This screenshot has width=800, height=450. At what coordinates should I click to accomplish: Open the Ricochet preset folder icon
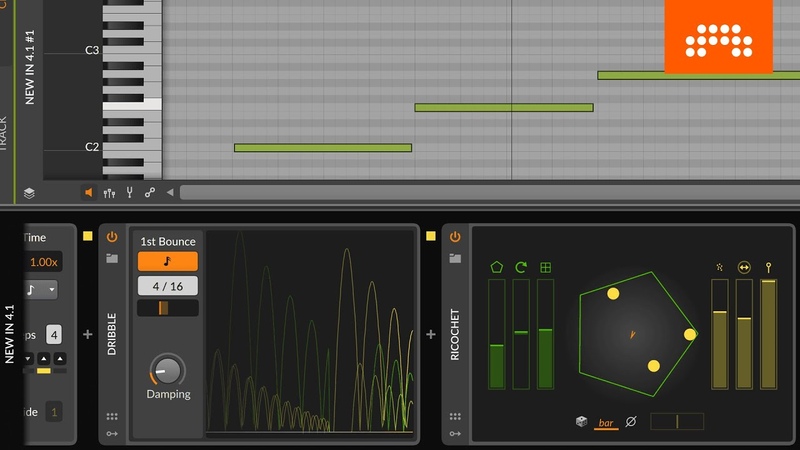tap(455, 258)
